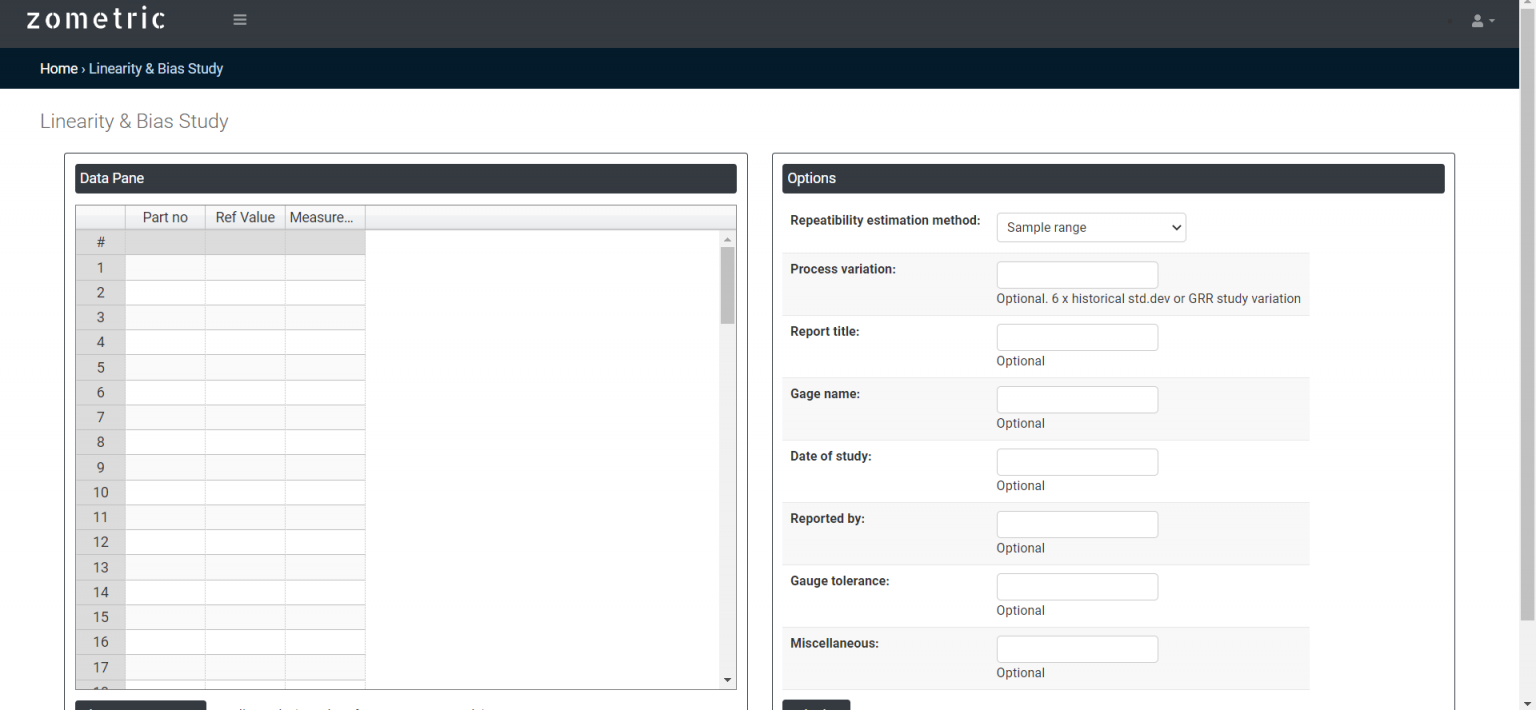Focus the Gauge tolerance field

point(1077,587)
